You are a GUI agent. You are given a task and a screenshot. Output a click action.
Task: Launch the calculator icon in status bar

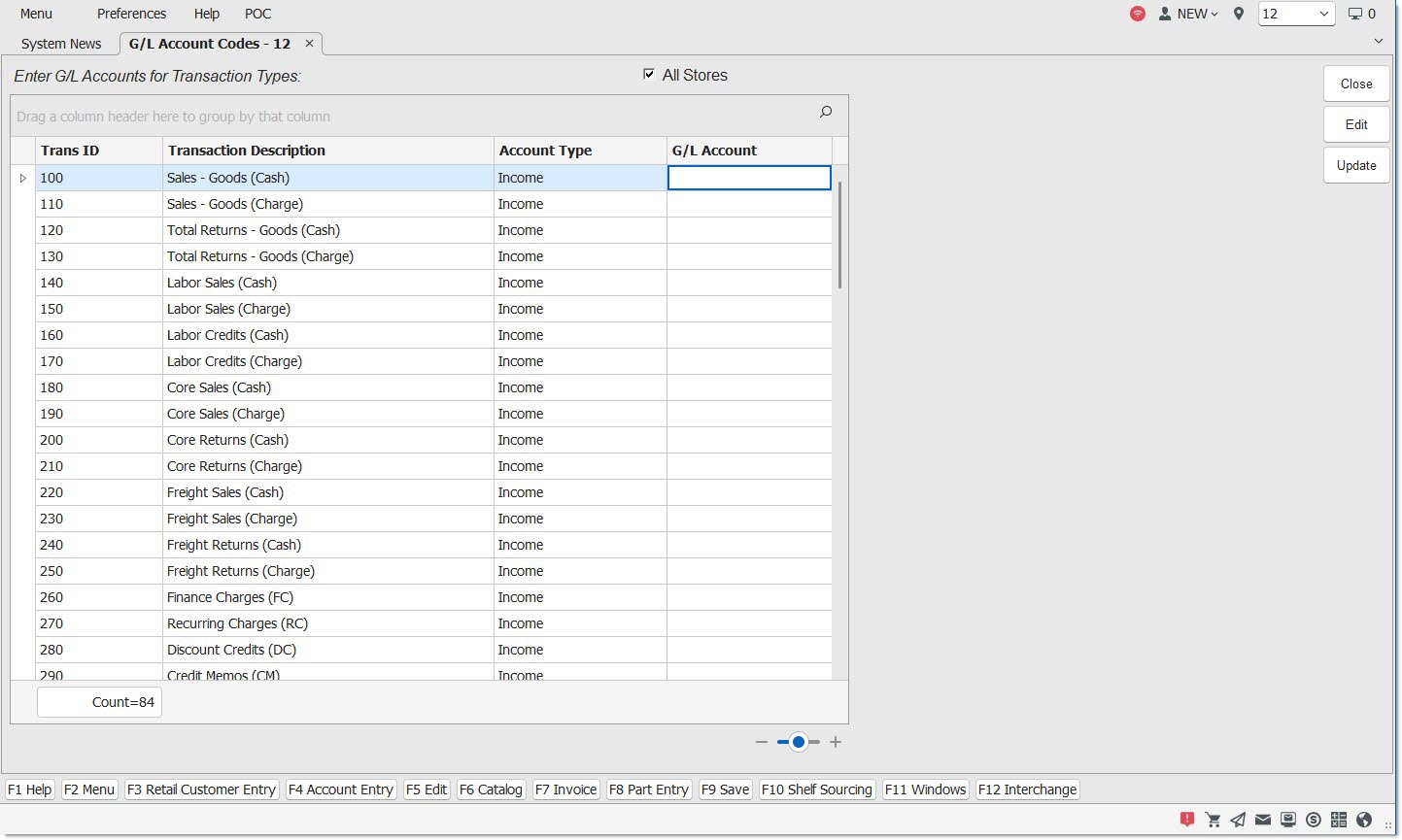pos(1339,820)
